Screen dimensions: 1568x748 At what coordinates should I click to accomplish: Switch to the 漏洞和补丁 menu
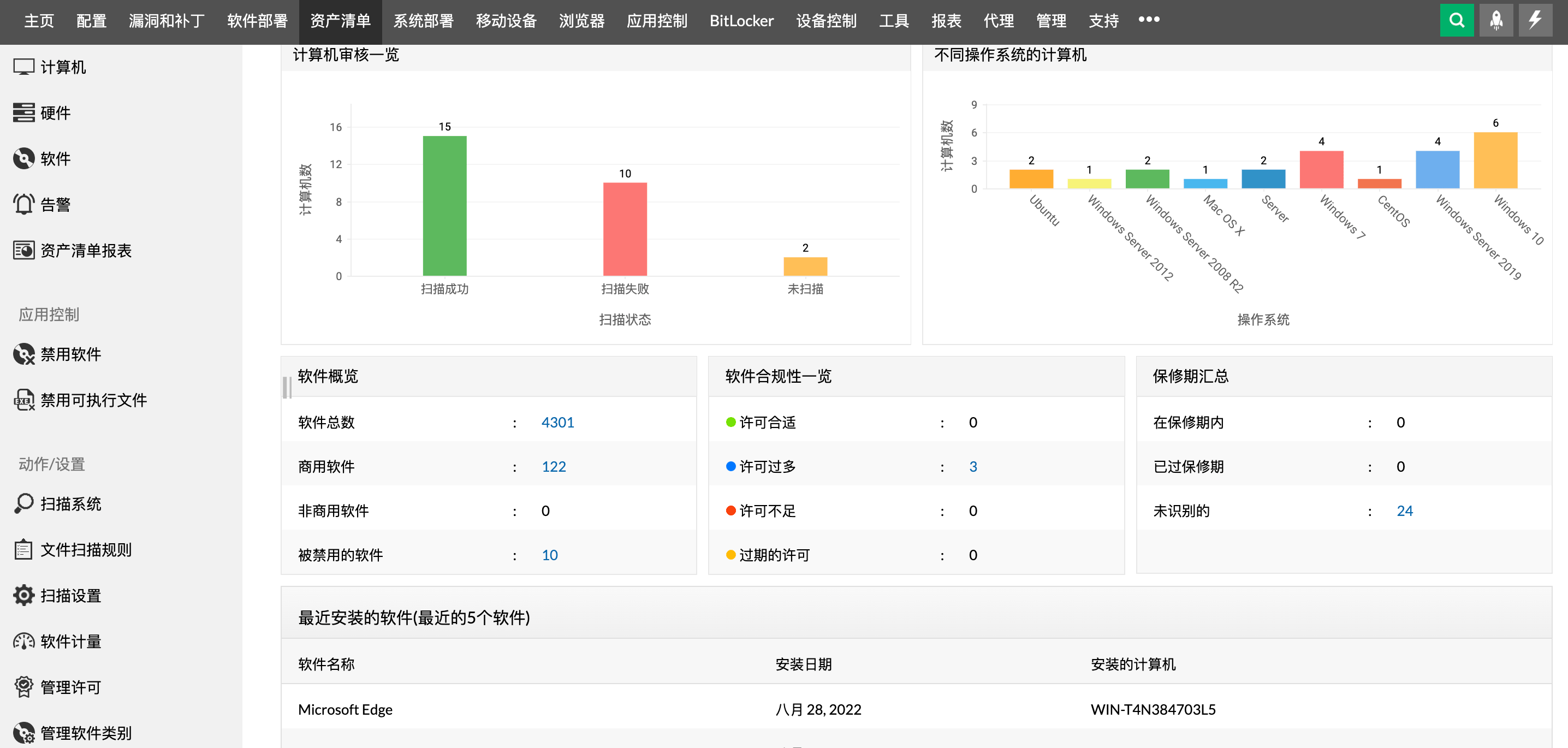167,20
